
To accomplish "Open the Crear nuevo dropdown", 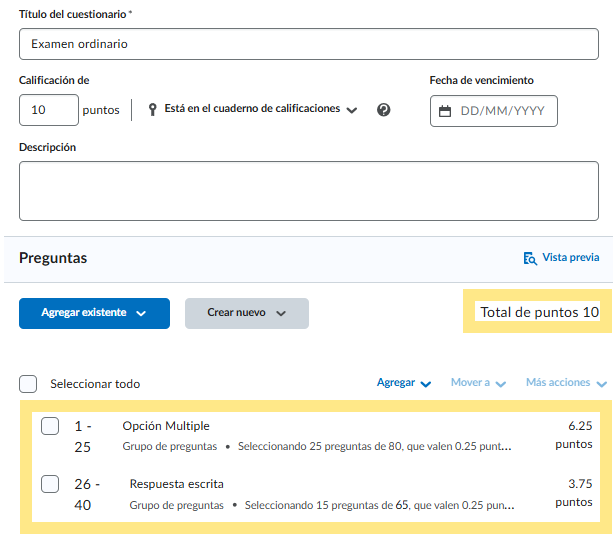I will (246, 313).
